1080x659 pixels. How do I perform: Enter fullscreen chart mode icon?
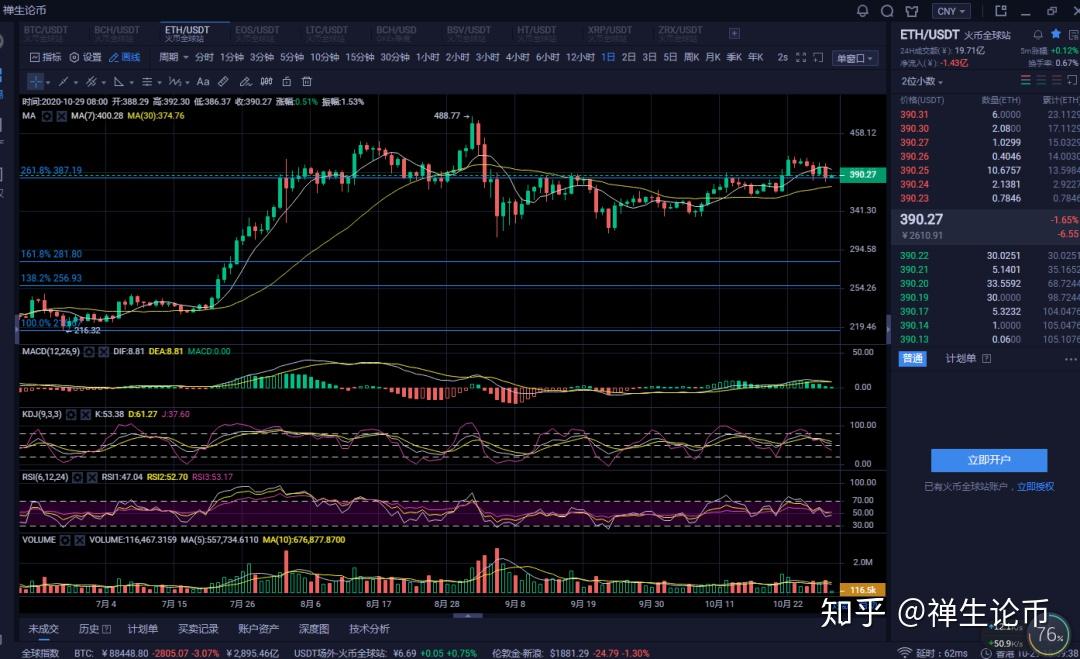tap(800, 58)
